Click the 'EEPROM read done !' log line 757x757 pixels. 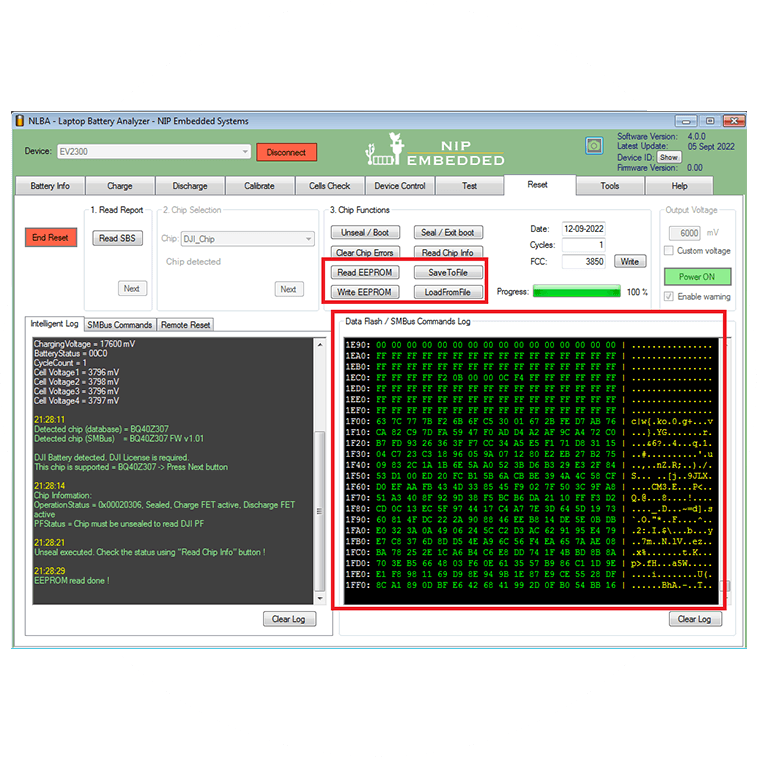(71, 581)
